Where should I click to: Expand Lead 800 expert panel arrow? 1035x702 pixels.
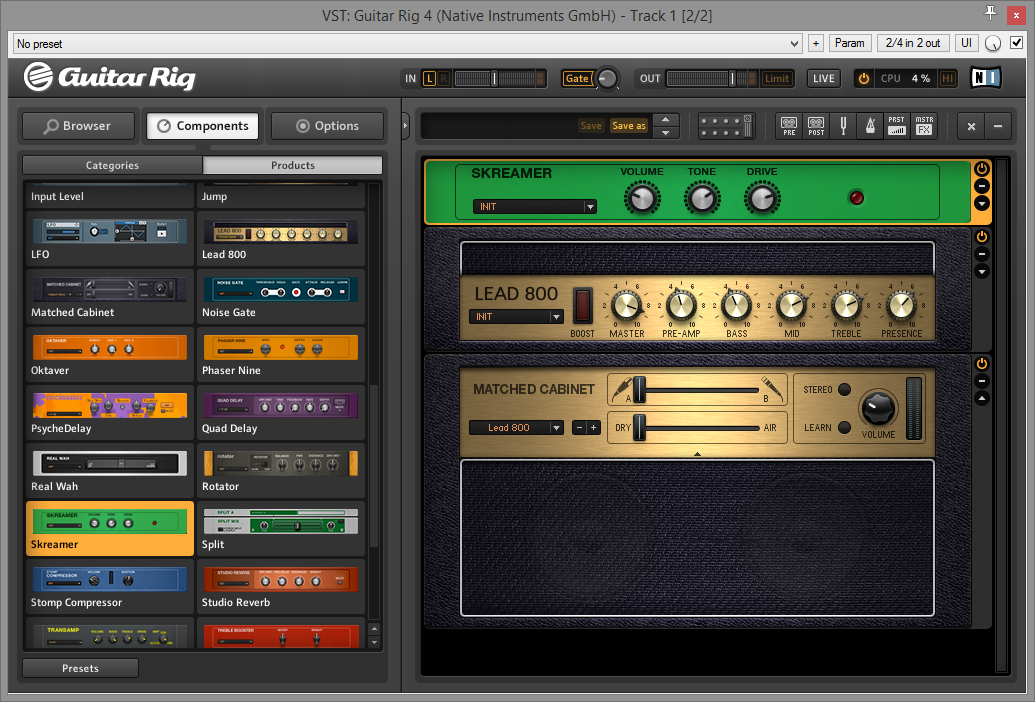[982, 271]
